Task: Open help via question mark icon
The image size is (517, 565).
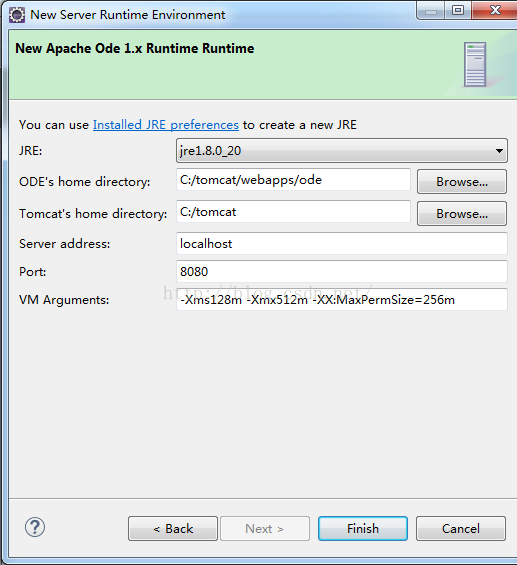Action: pyautogui.click(x=35, y=527)
